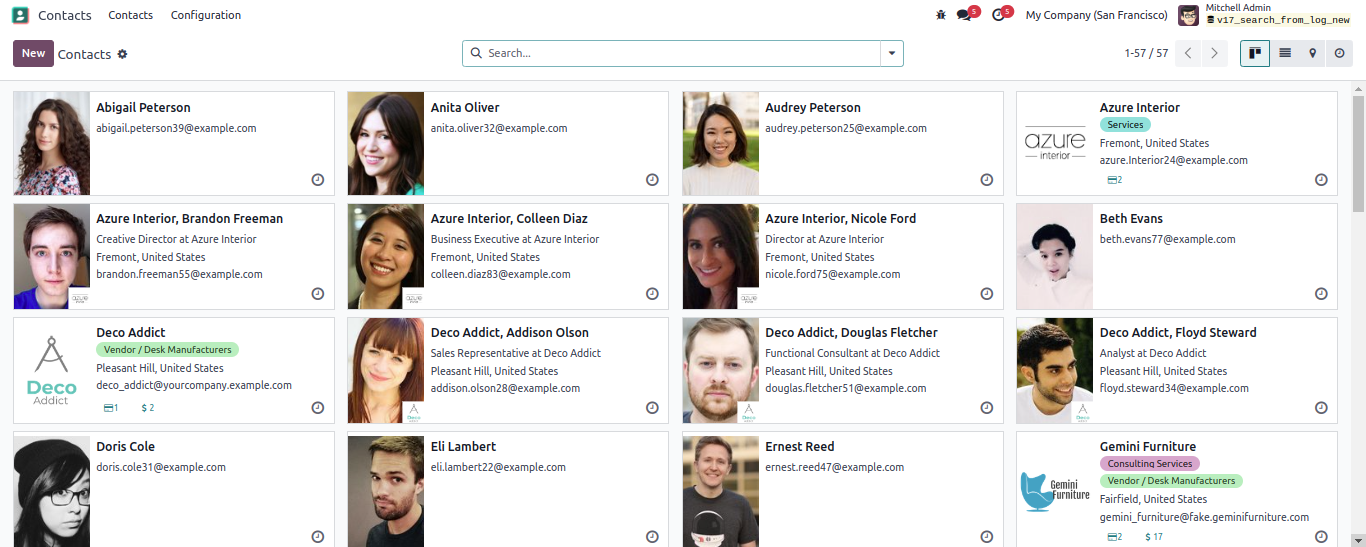
Task: Open the Eli Lambert contact name
Action: click(x=463, y=446)
